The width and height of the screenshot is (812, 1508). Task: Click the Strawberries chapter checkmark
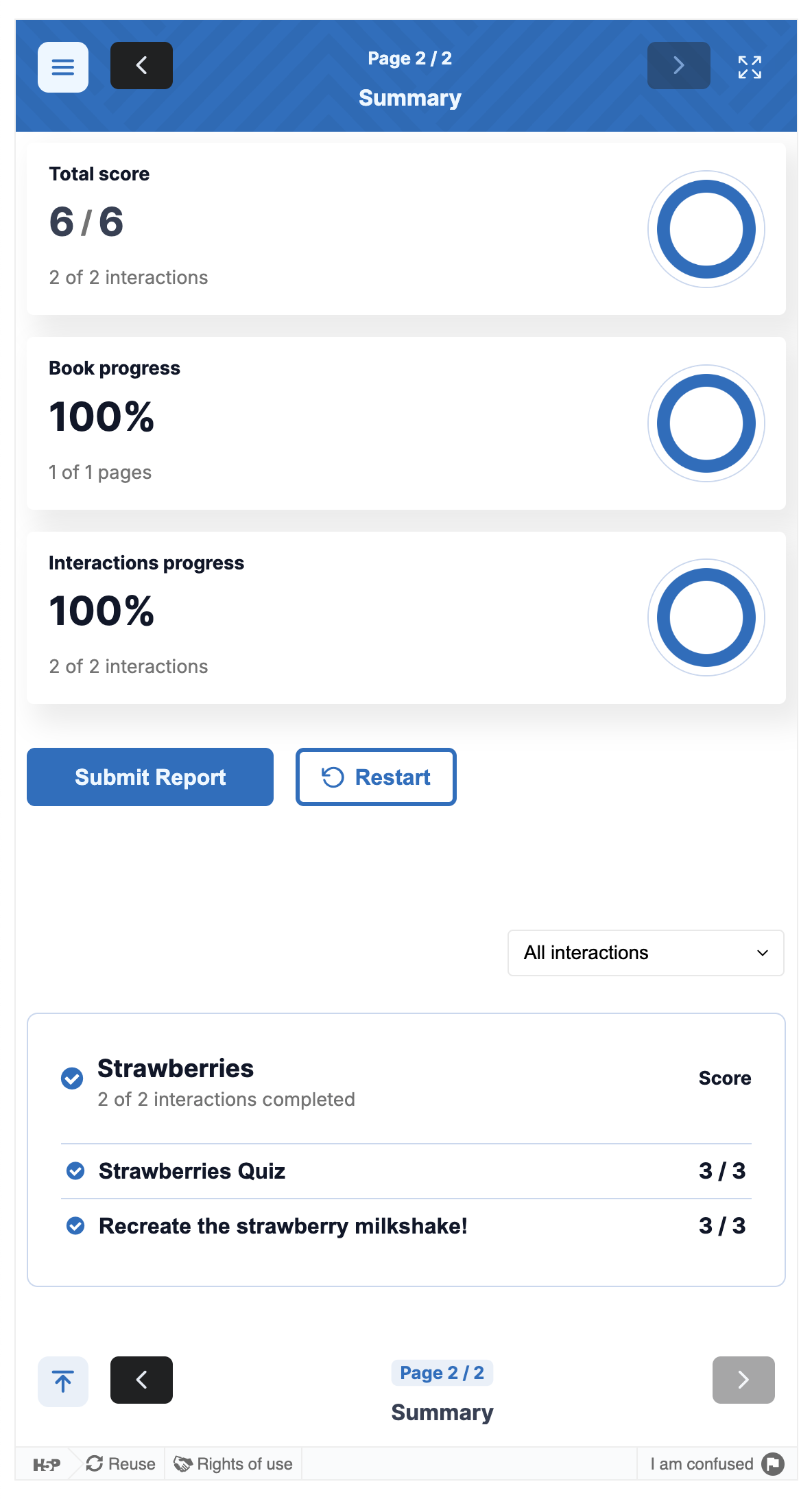click(72, 1079)
